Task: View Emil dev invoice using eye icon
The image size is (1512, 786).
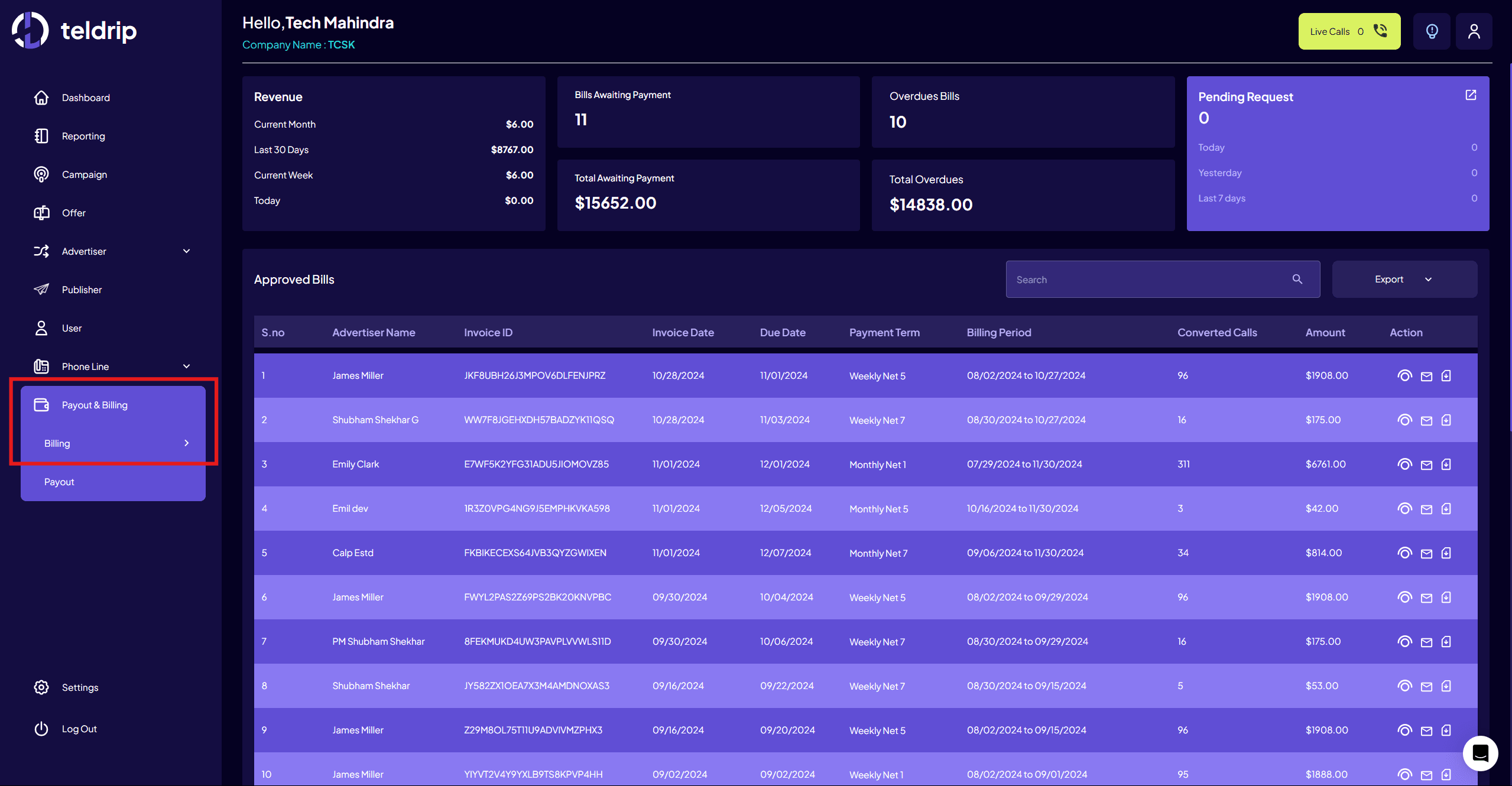Action: coord(1404,509)
